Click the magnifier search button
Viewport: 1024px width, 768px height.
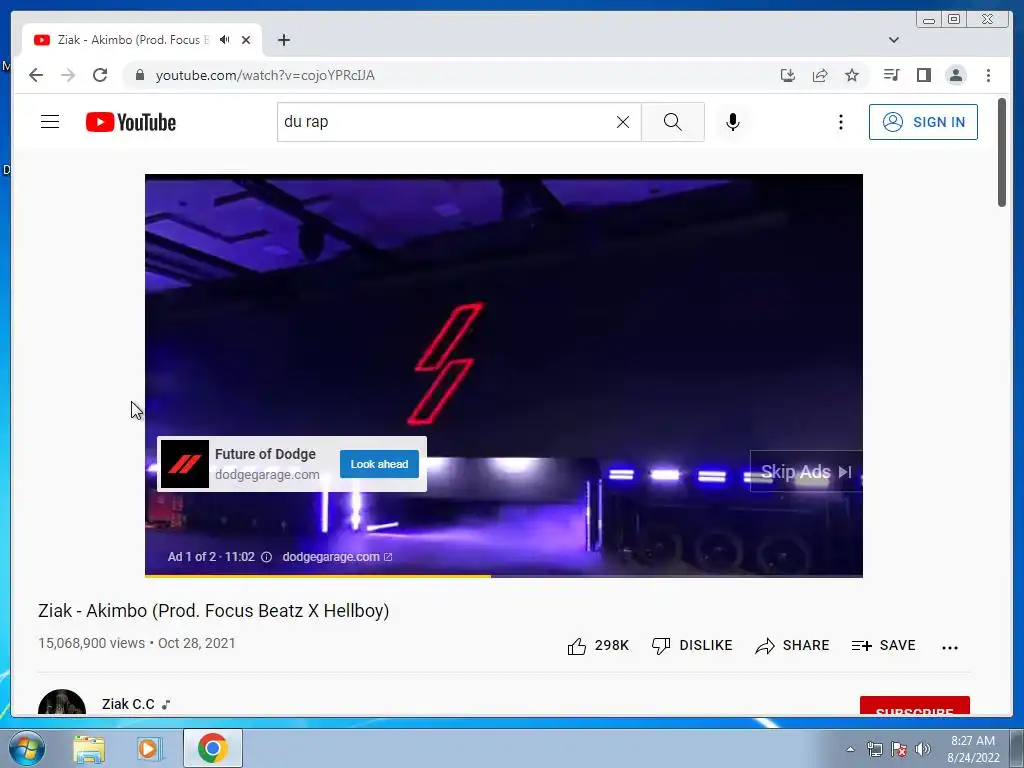[673, 122]
